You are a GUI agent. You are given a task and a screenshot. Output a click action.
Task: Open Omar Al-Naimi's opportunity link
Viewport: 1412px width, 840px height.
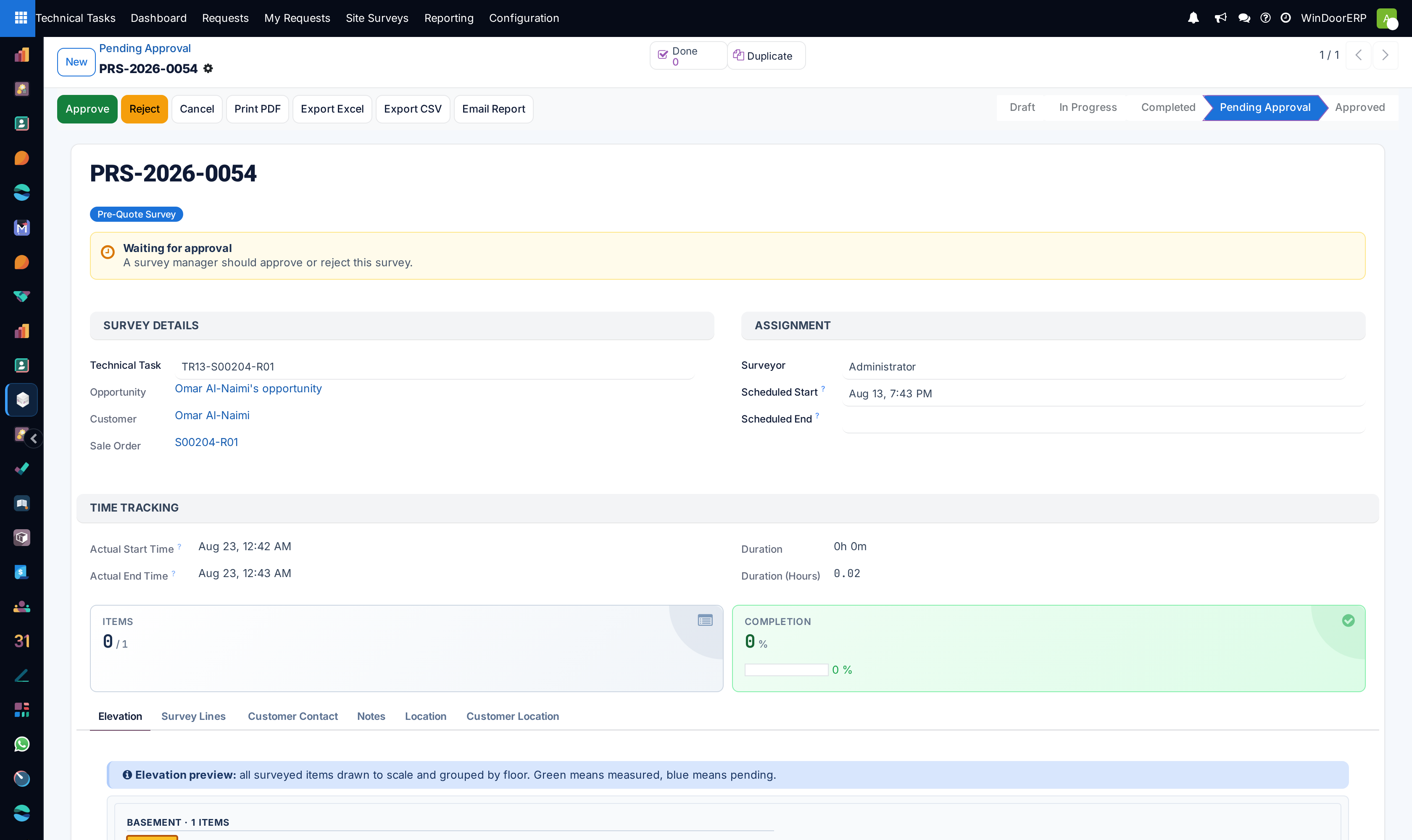(248, 388)
